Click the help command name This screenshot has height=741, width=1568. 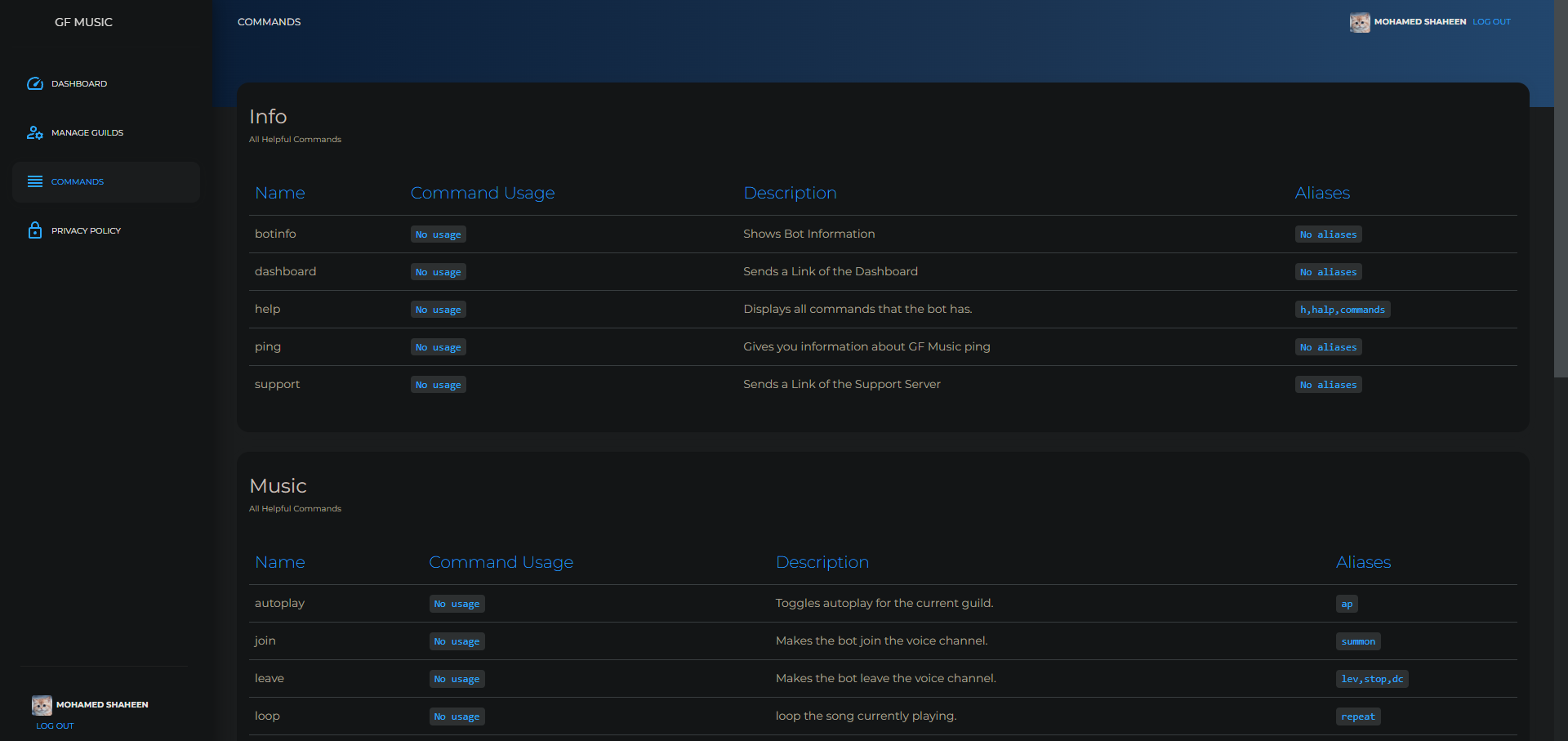(267, 309)
